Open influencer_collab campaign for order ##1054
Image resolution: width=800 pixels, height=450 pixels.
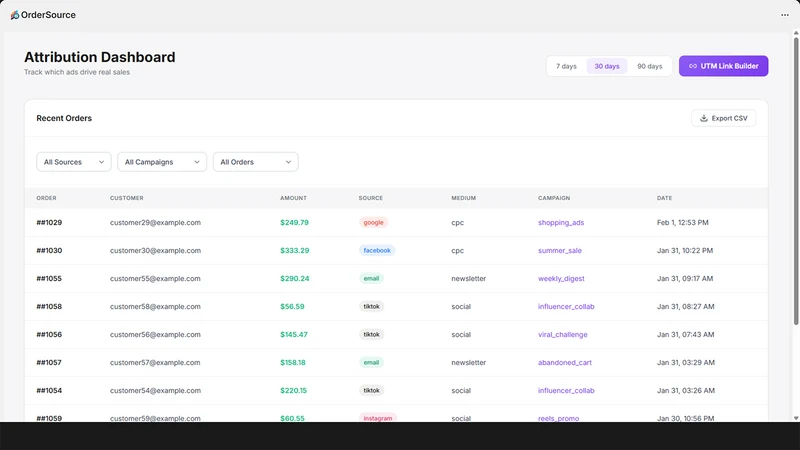(x=566, y=391)
